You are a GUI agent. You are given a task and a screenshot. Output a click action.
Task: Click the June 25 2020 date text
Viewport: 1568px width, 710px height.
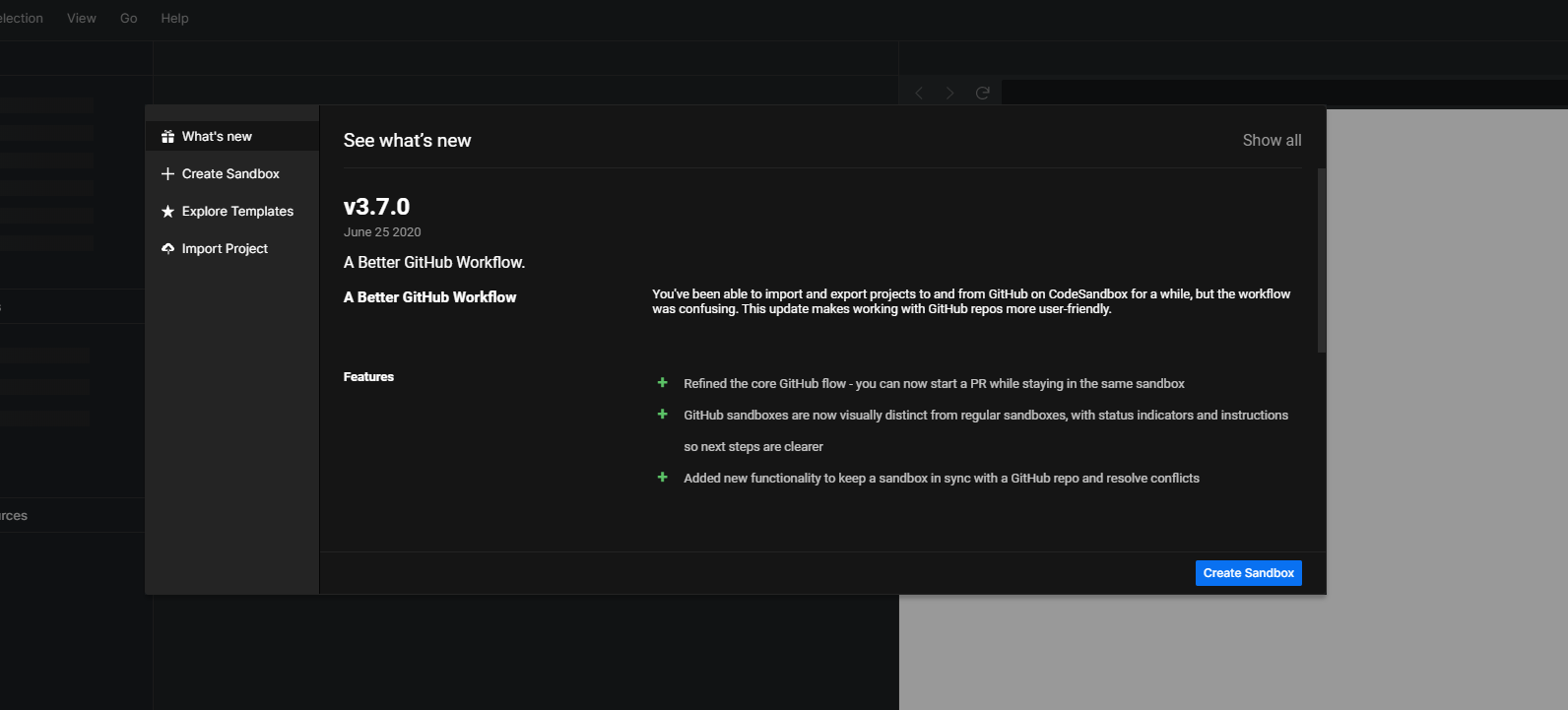[382, 232]
